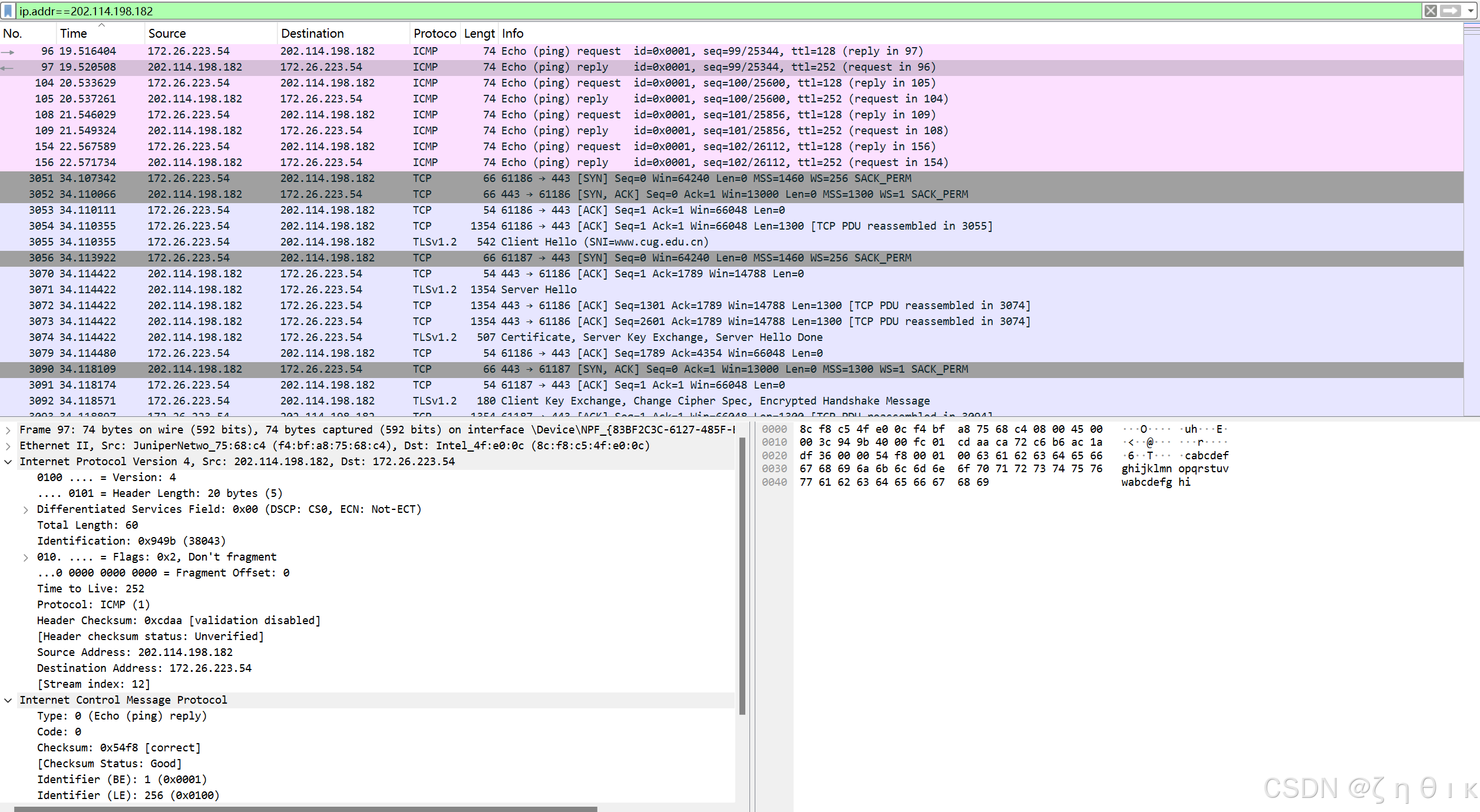Collapse the Internet Protocol Version 4 section

click(8, 462)
